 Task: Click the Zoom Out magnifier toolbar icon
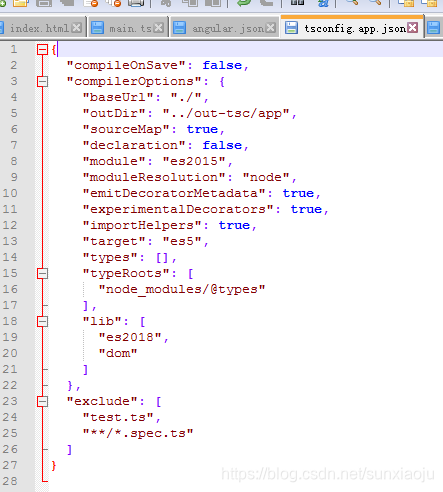(375, 3)
